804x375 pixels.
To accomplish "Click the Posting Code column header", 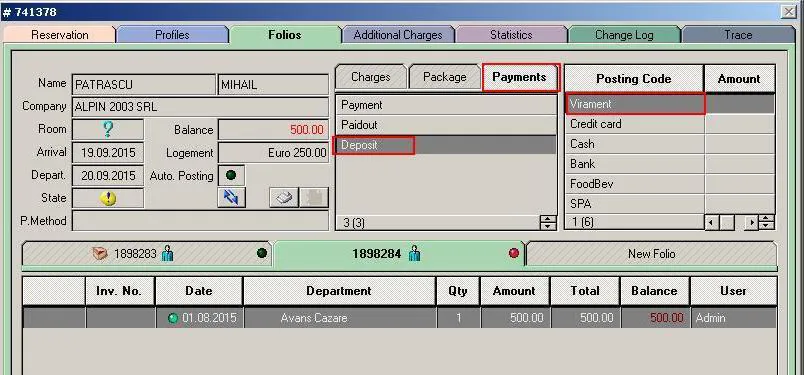I will [x=634, y=78].
